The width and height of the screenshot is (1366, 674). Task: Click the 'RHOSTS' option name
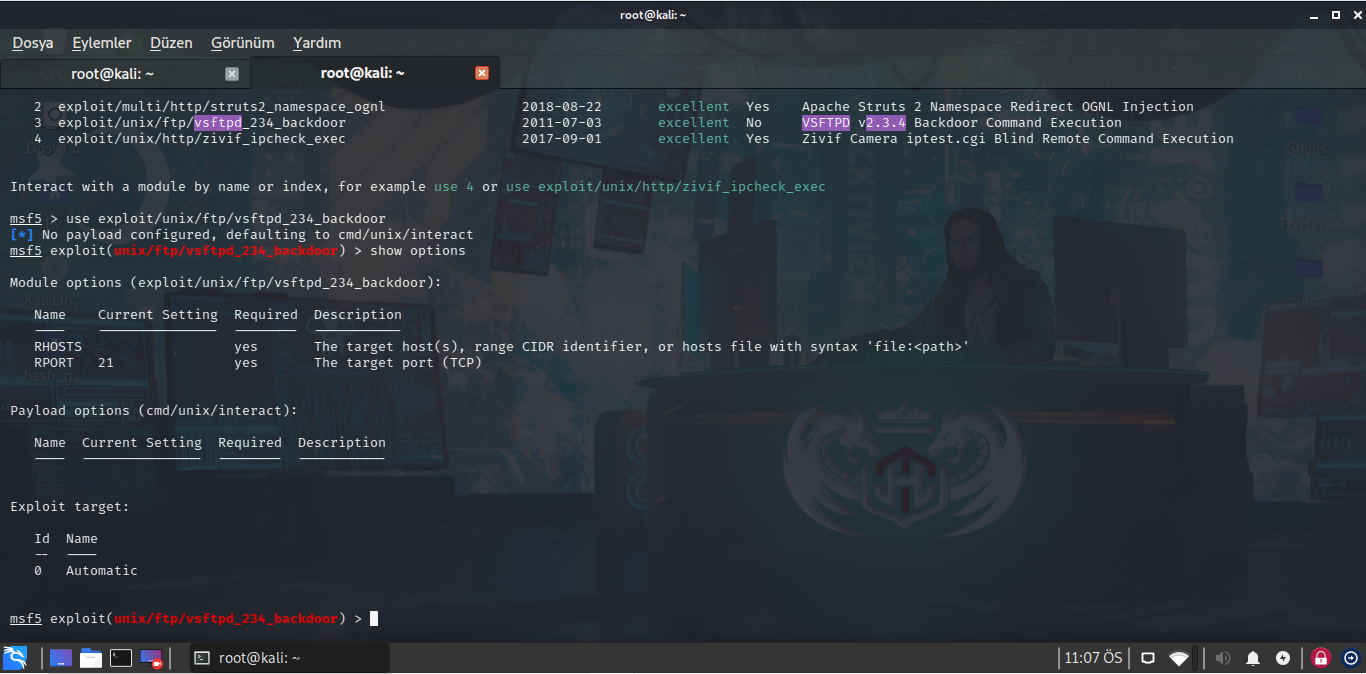pyautogui.click(x=58, y=347)
